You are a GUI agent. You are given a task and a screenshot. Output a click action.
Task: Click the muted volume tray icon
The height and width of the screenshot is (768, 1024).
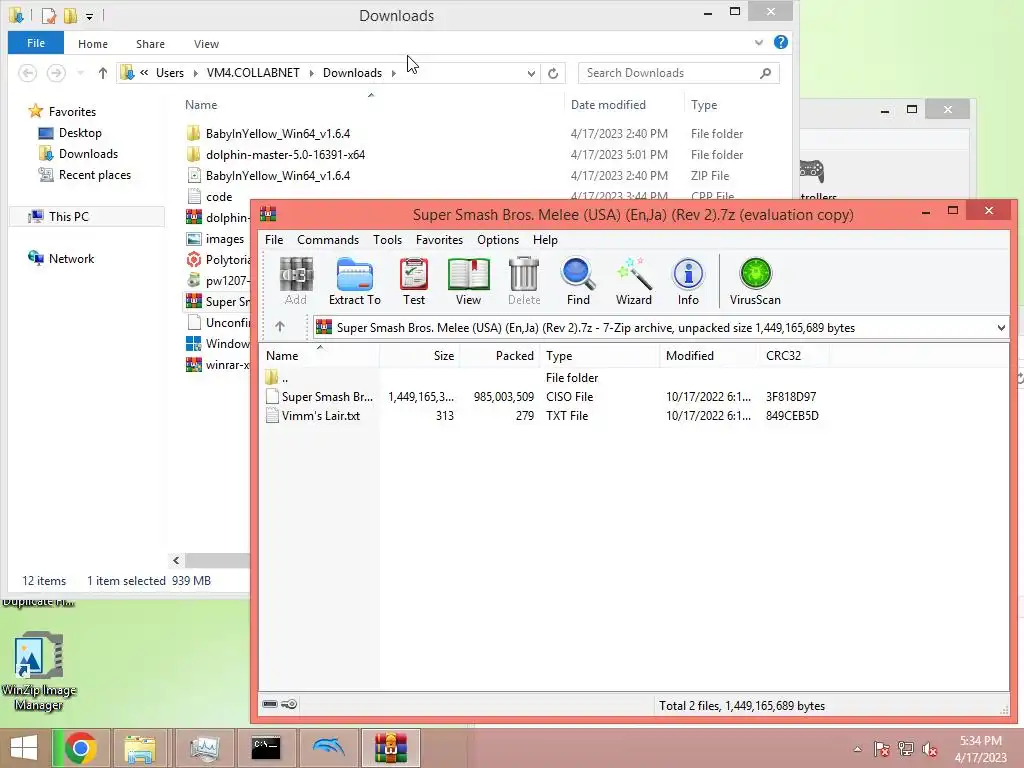pos(929,749)
